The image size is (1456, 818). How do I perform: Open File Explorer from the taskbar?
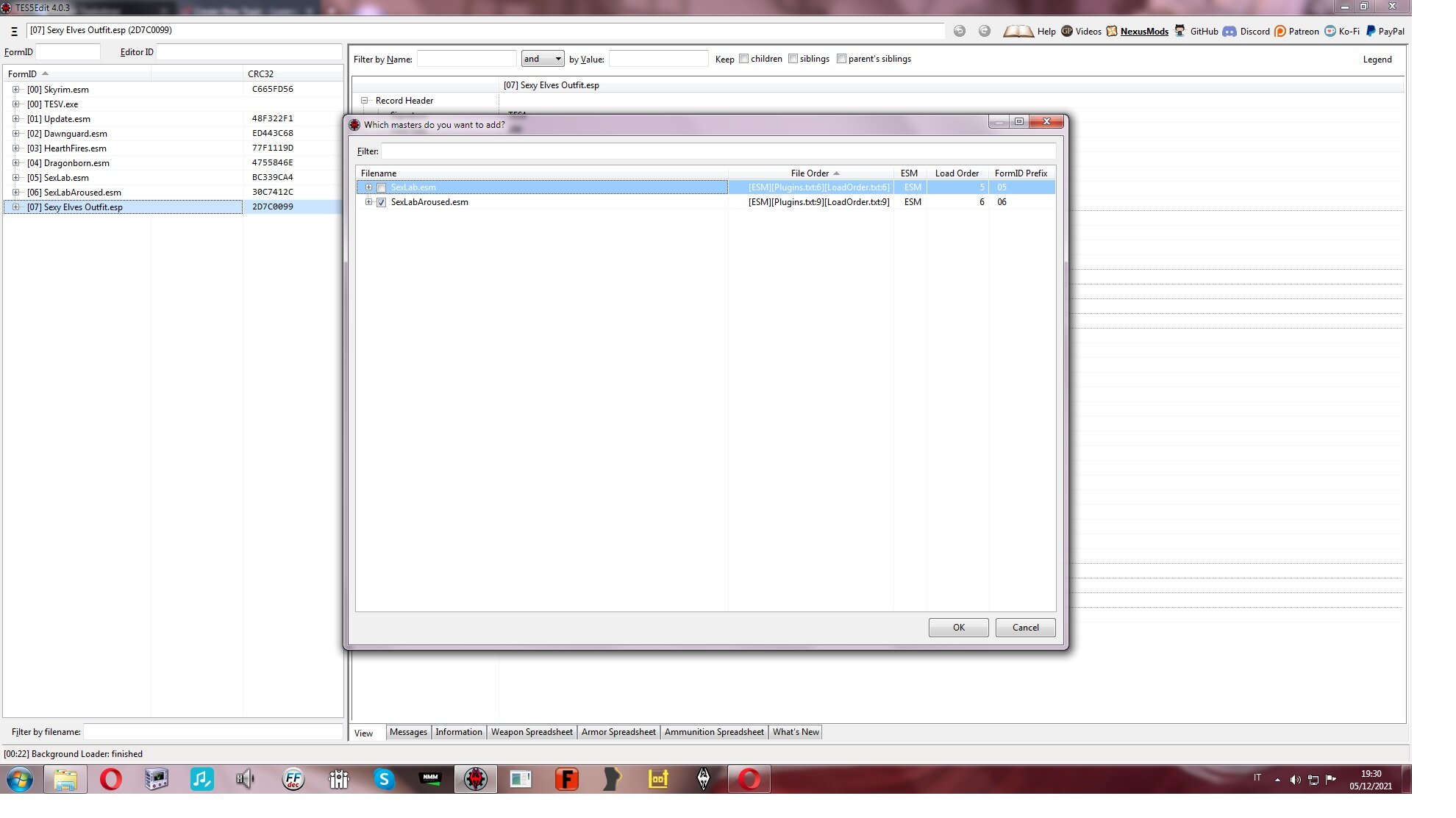pos(65,779)
